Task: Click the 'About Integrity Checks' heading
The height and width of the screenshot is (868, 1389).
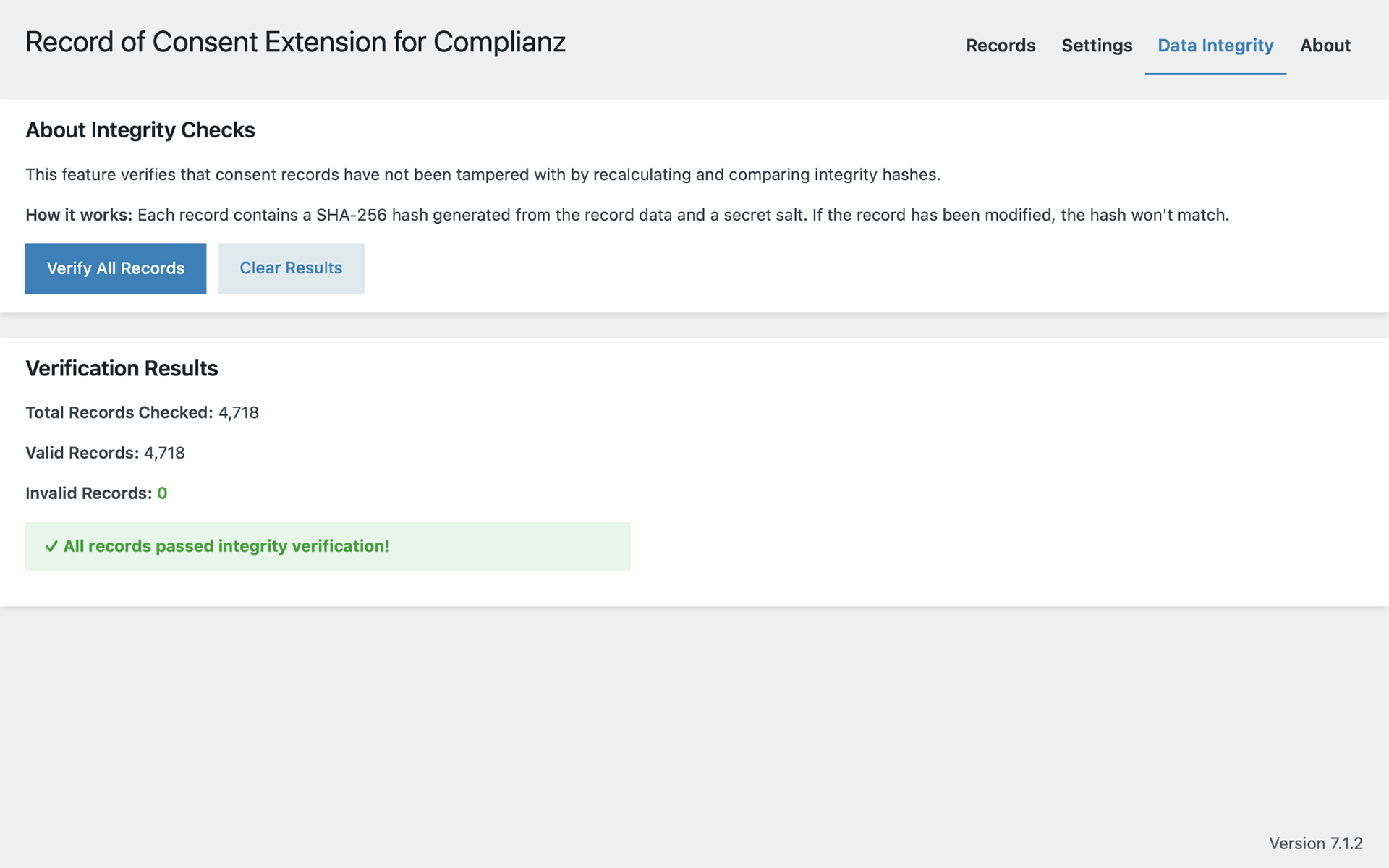Action: [x=140, y=130]
